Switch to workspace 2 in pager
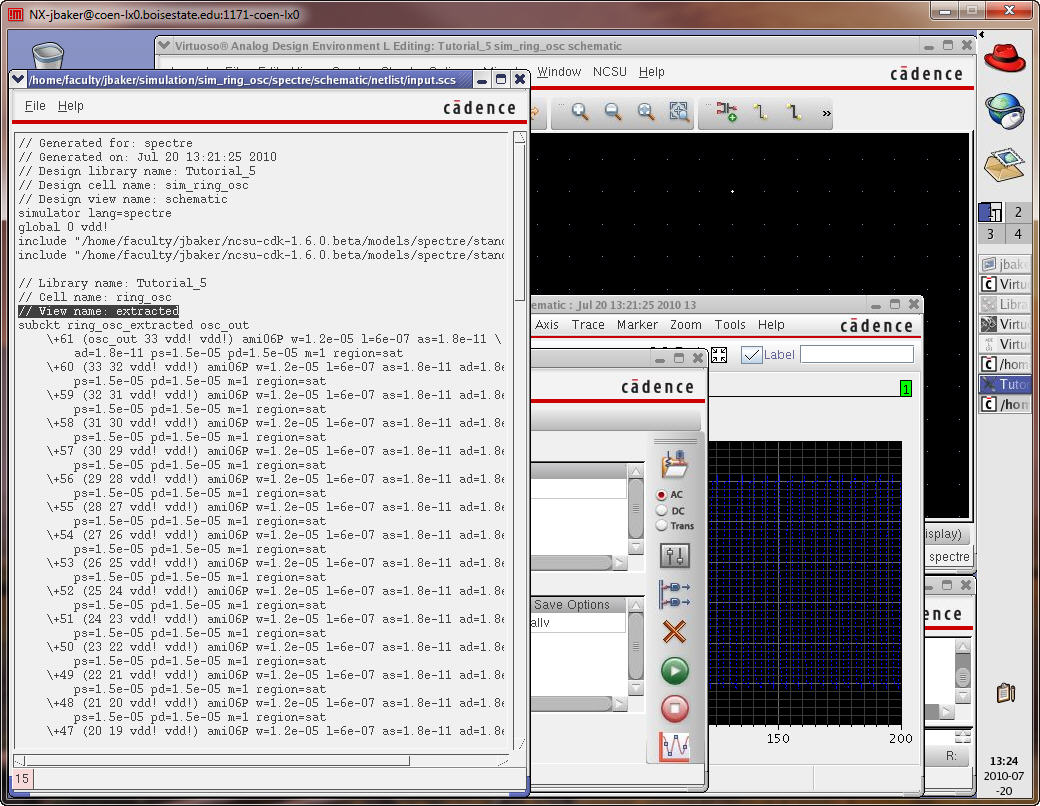Viewport: 1040px width, 806px height. [1018, 212]
